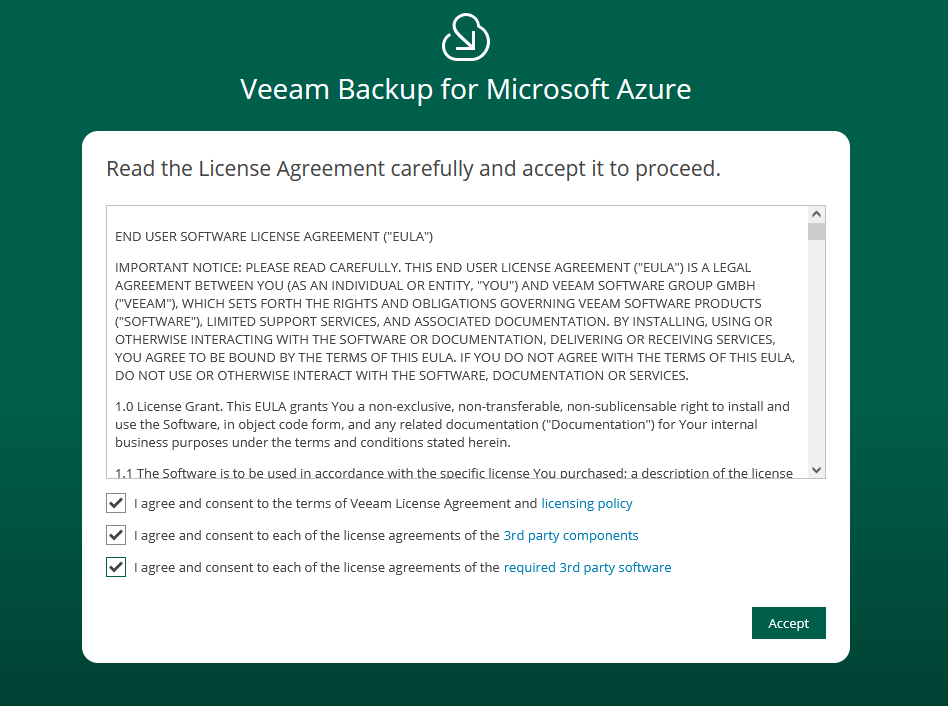Disable the required 3rd party software checkbox

pos(116,567)
